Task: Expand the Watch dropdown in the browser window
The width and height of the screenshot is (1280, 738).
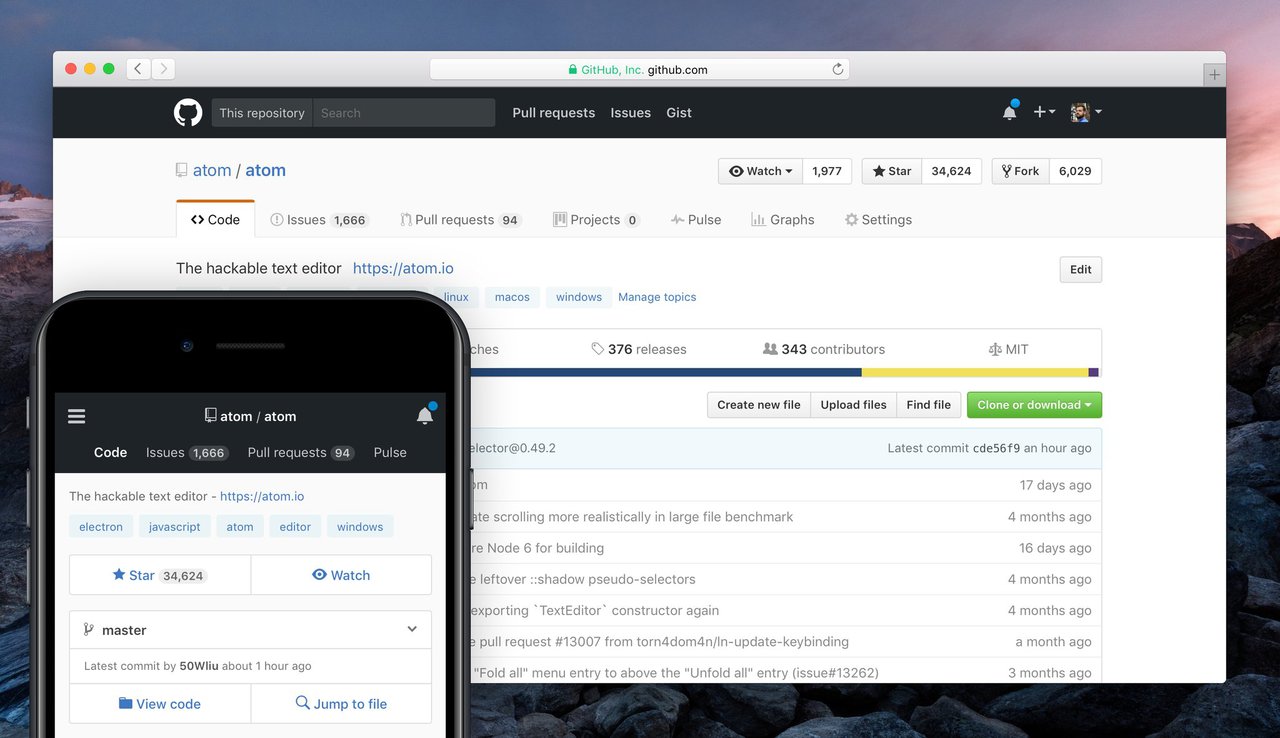Action: point(760,171)
